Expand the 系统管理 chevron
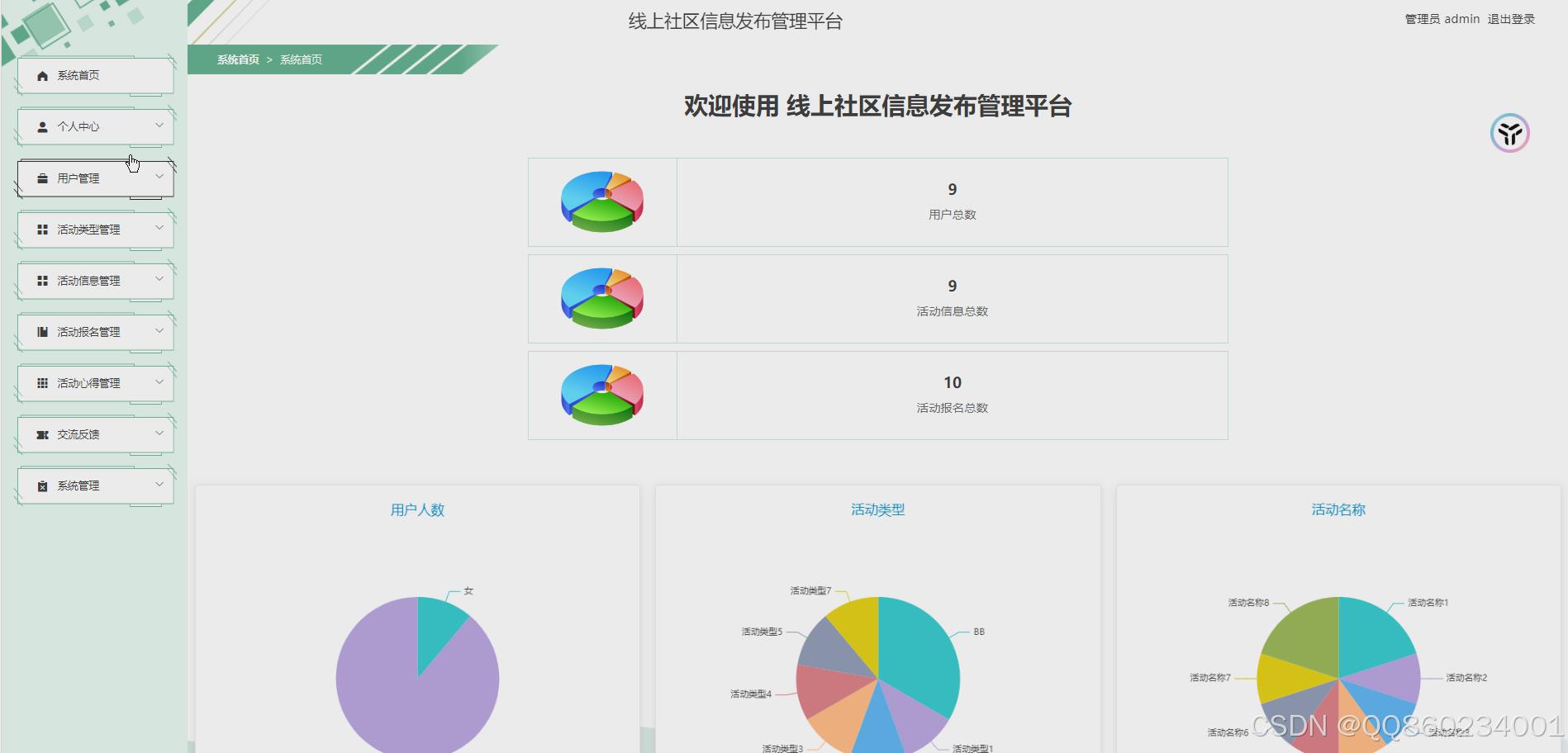The width and height of the screenshot is (1568, 753). coord(159,484)
